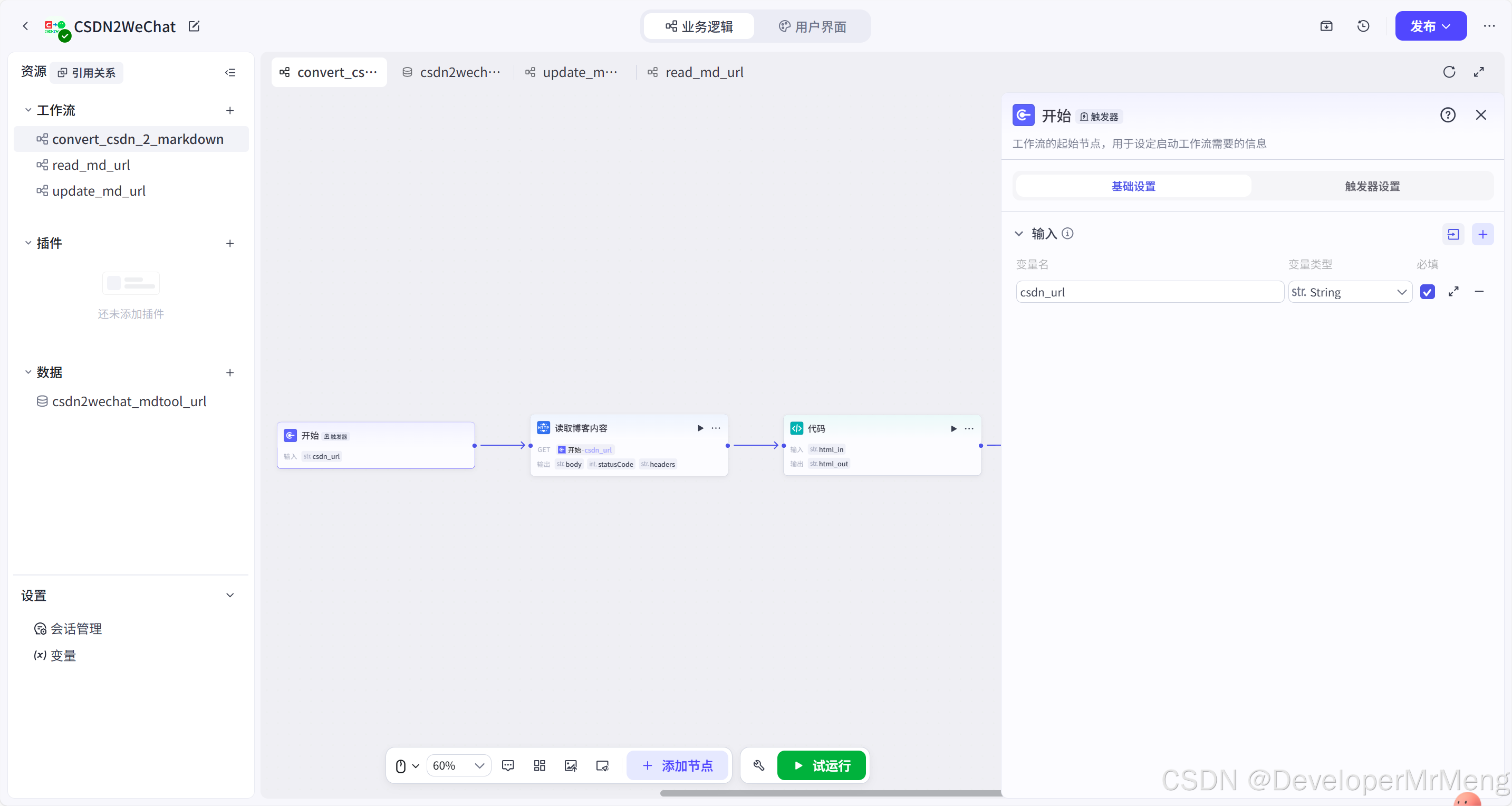The width and height of the screenshot is (1512, 806).
Task: Click the comment icon in bottom toolbar
Action: 508,765
